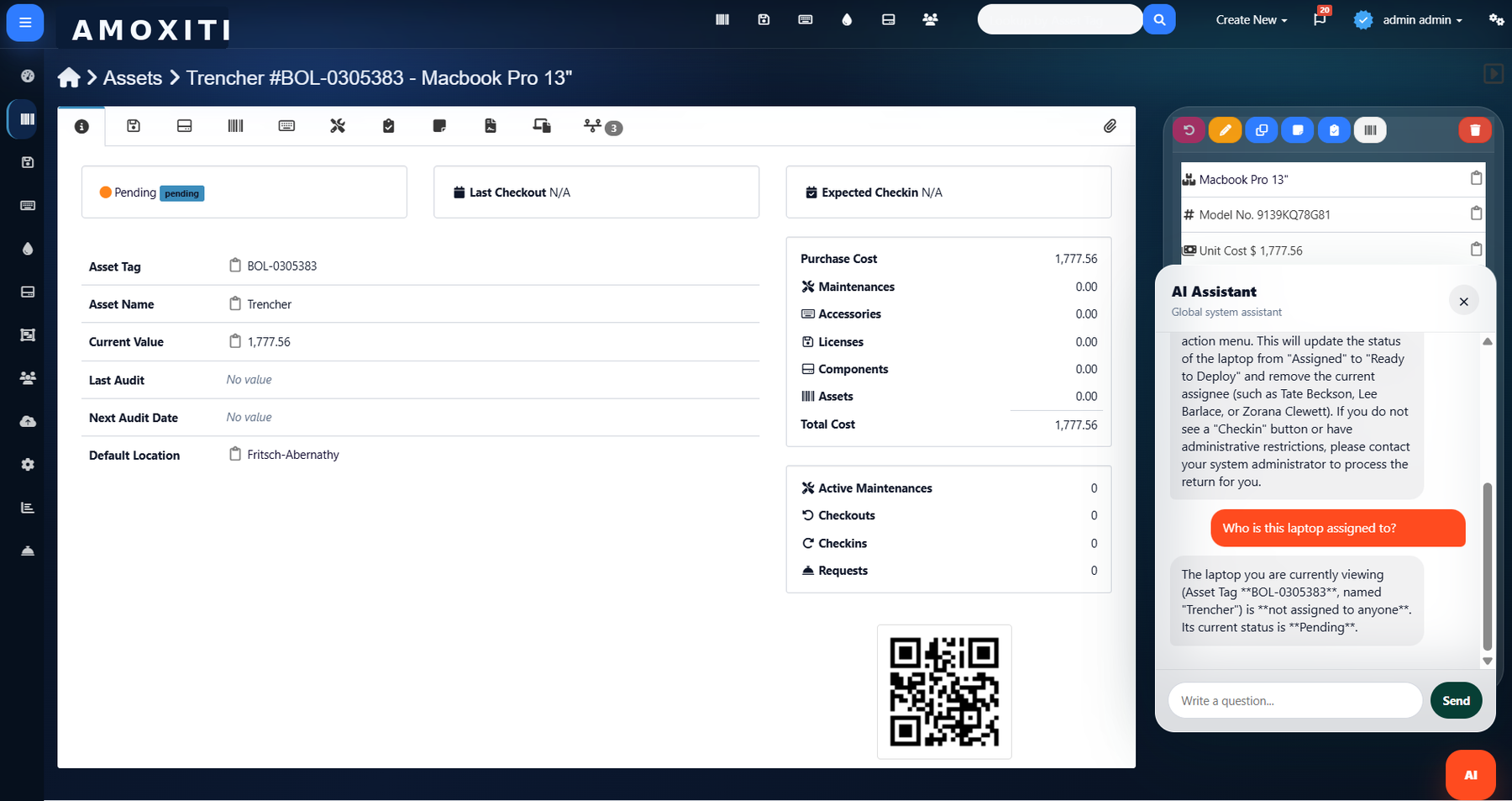Select the info tab
Viewport: 1512px width, 801px height.
coord(81,126)
